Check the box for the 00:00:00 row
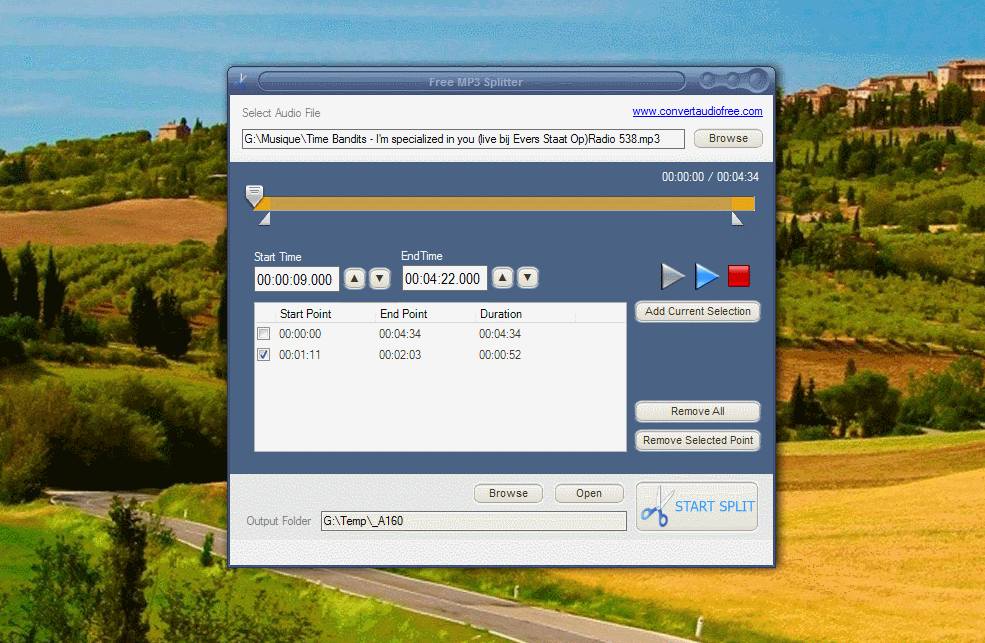This screenshot has height=643, width=985. [x=264, y=333]
